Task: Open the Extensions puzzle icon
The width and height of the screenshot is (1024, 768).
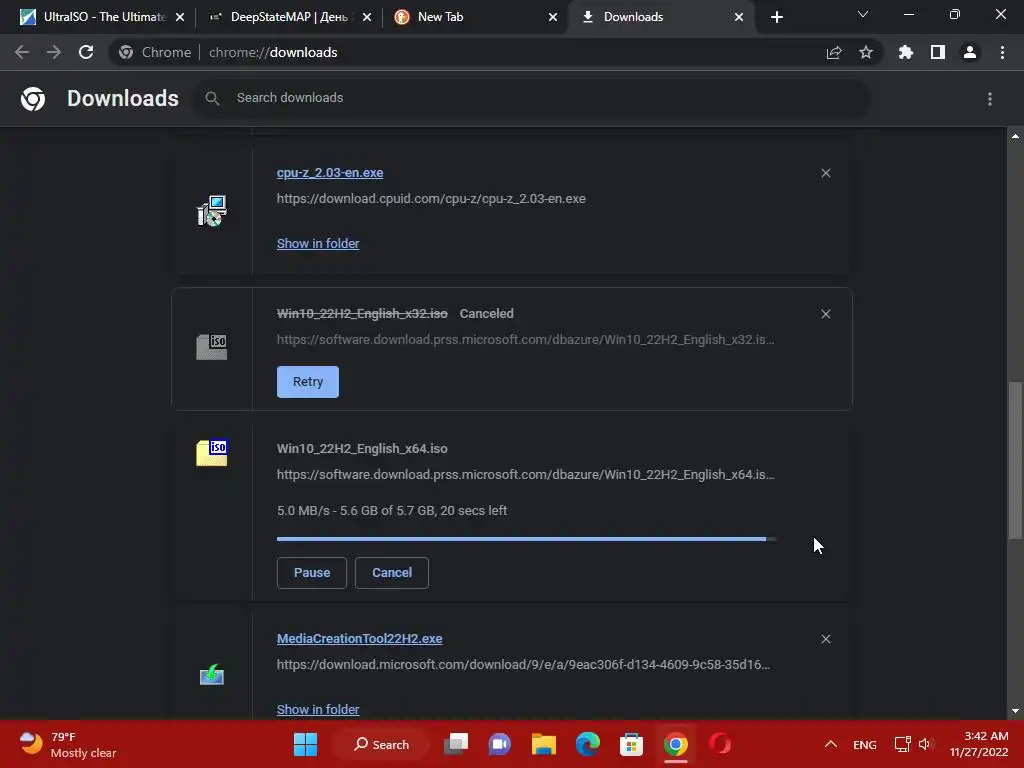Action: click(906, 52)
